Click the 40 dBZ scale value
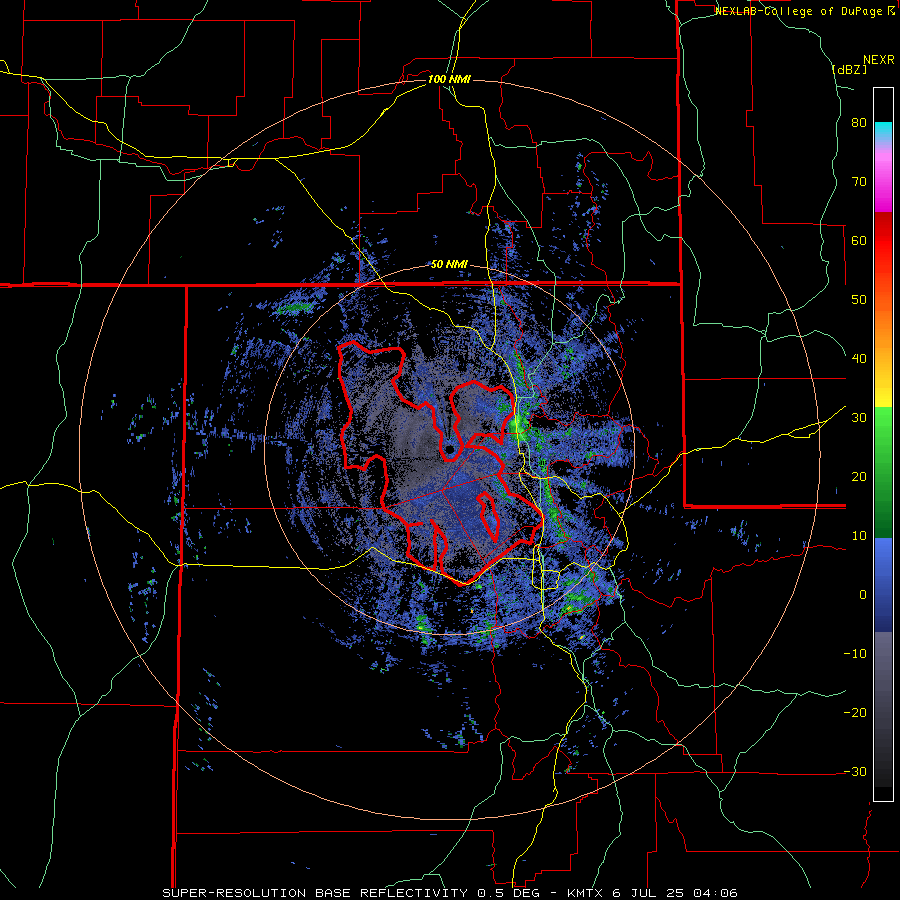 [859, 359]
